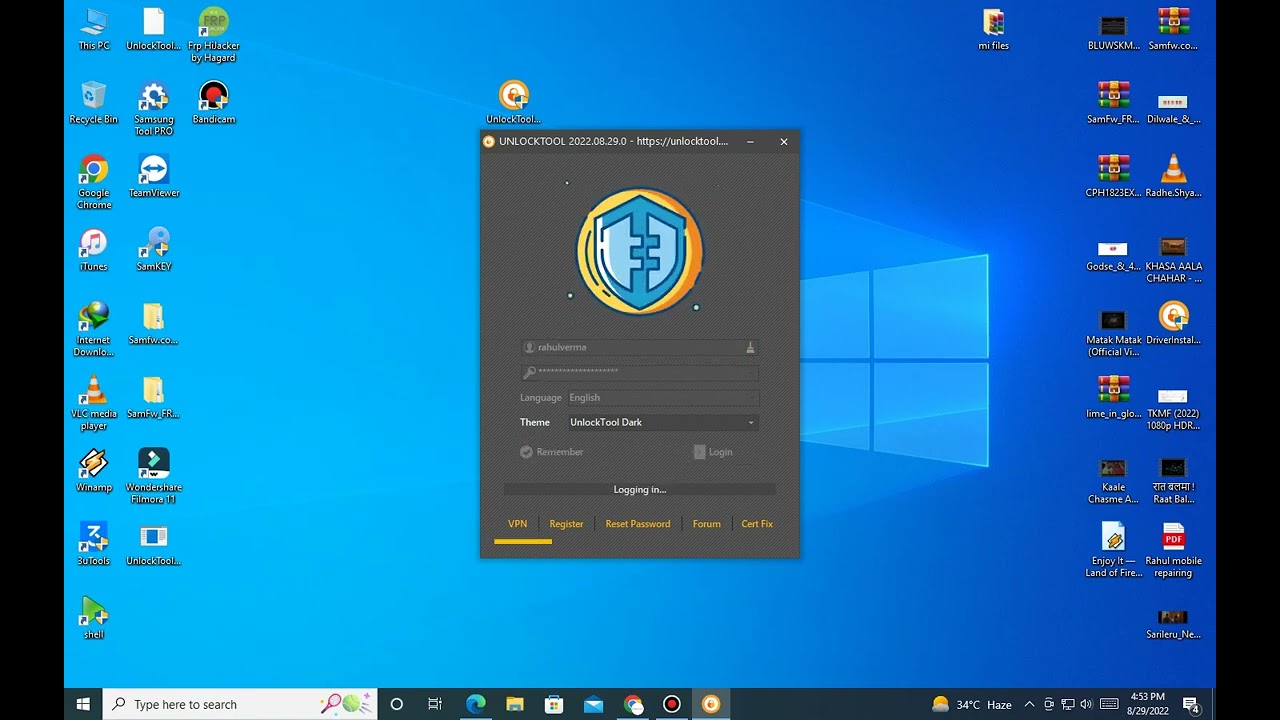1280x720 pixels.
Task: Open volume control in system tray
Action: click(x=1086, y=704)
